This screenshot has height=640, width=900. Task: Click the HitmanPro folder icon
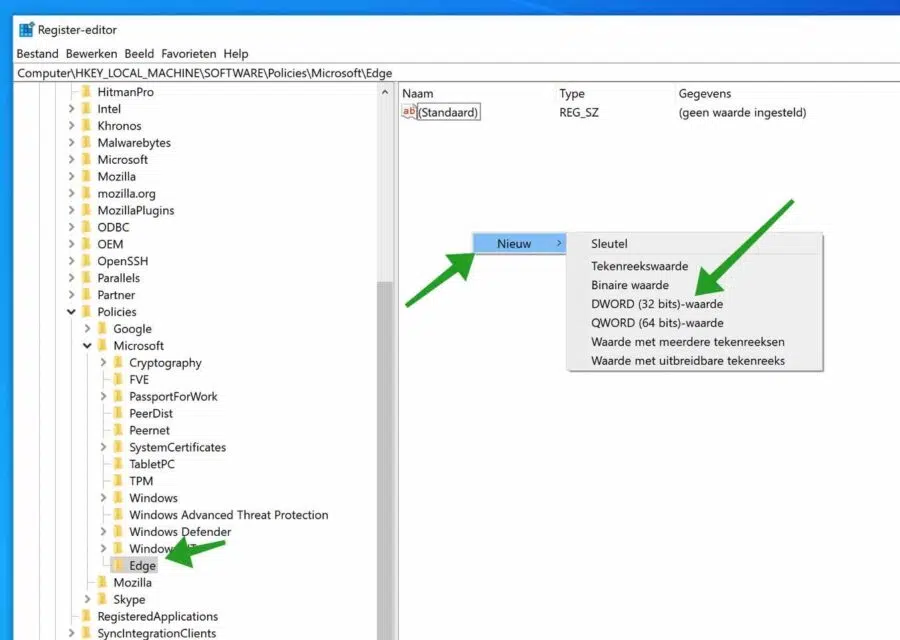(x=87, y=92)
